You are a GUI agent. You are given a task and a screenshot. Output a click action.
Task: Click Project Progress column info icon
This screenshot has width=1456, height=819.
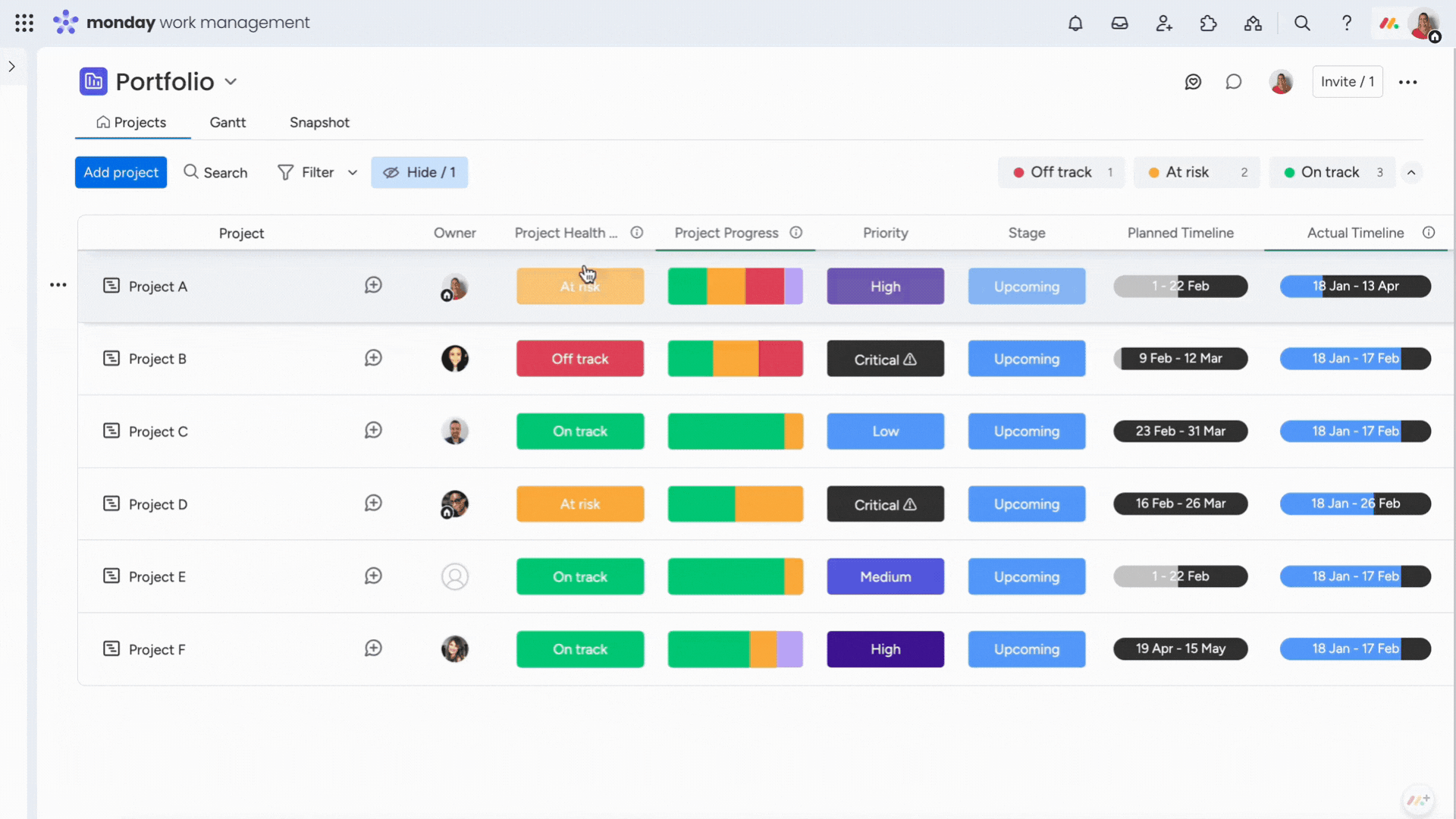(x=796, y=233)
